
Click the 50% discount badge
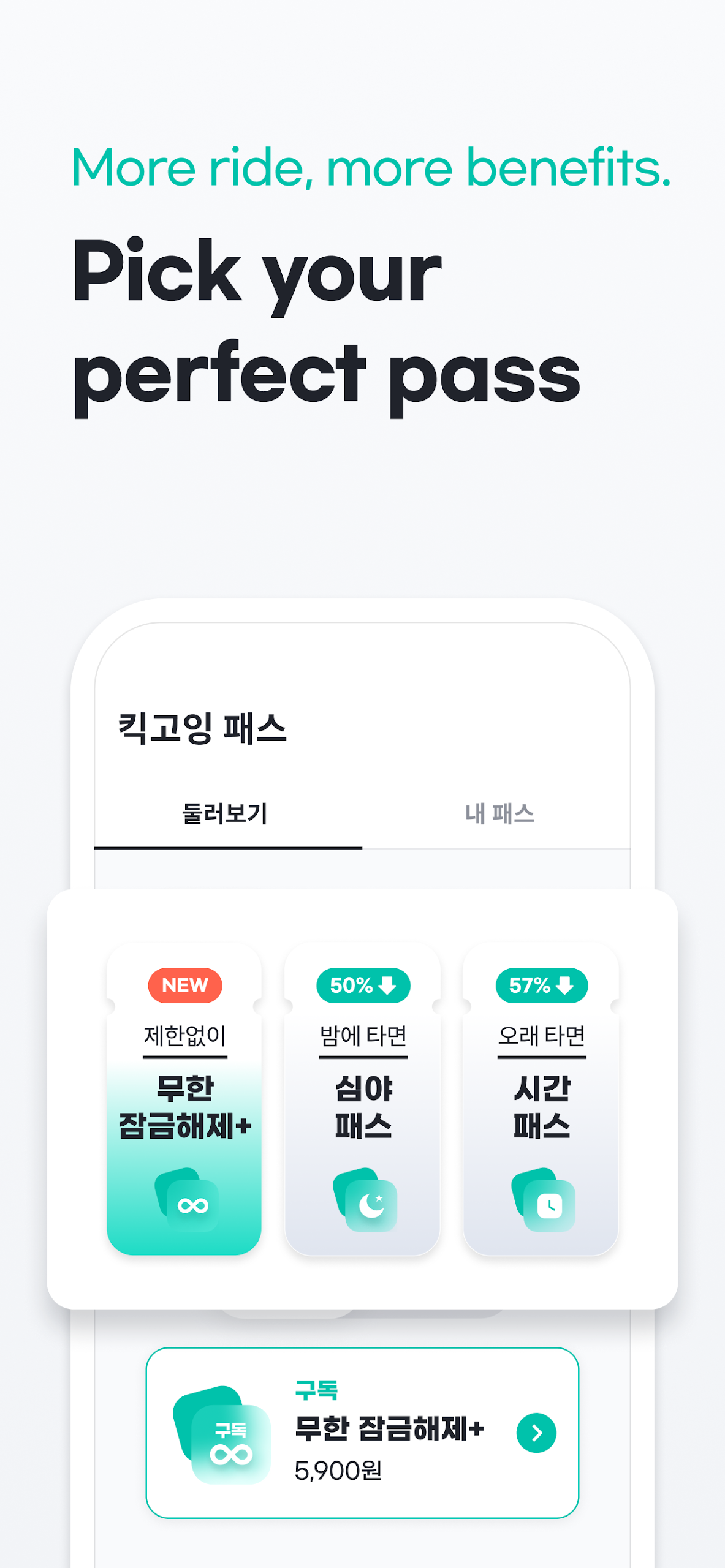[x=363, y=985]
